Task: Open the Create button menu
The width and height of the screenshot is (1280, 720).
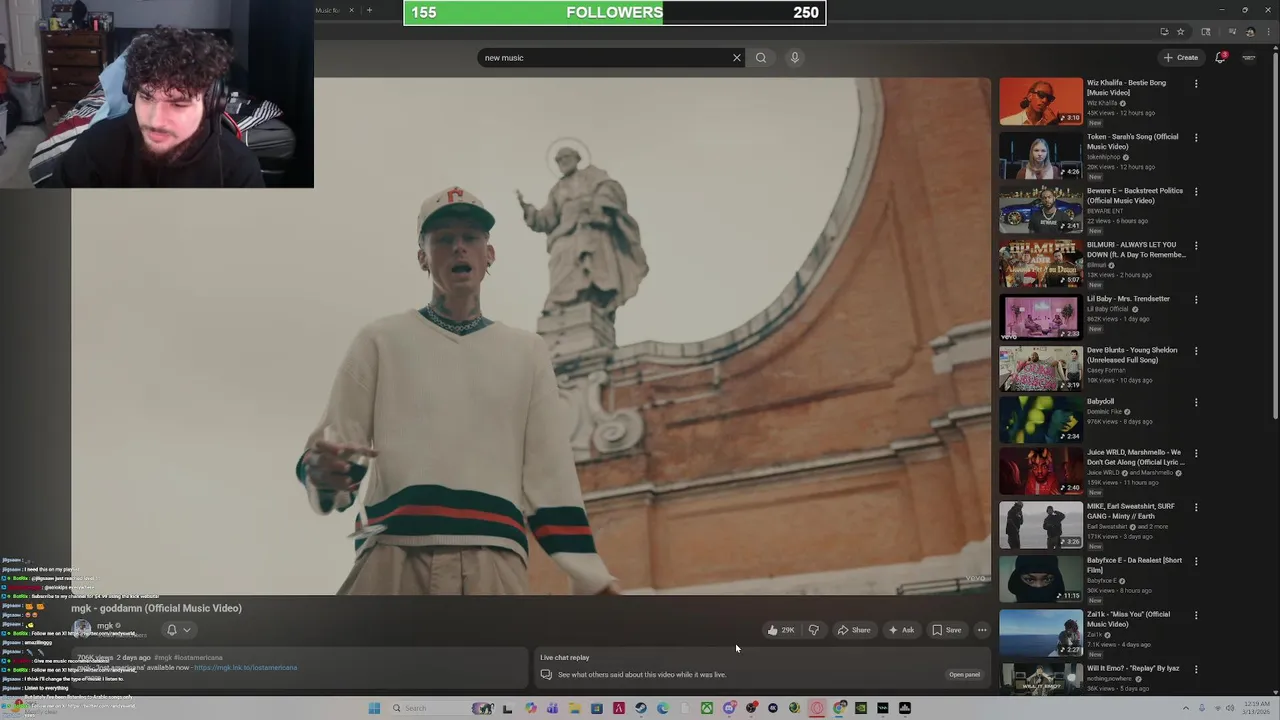Action: pyautogui.click(x=1182, y=58)
